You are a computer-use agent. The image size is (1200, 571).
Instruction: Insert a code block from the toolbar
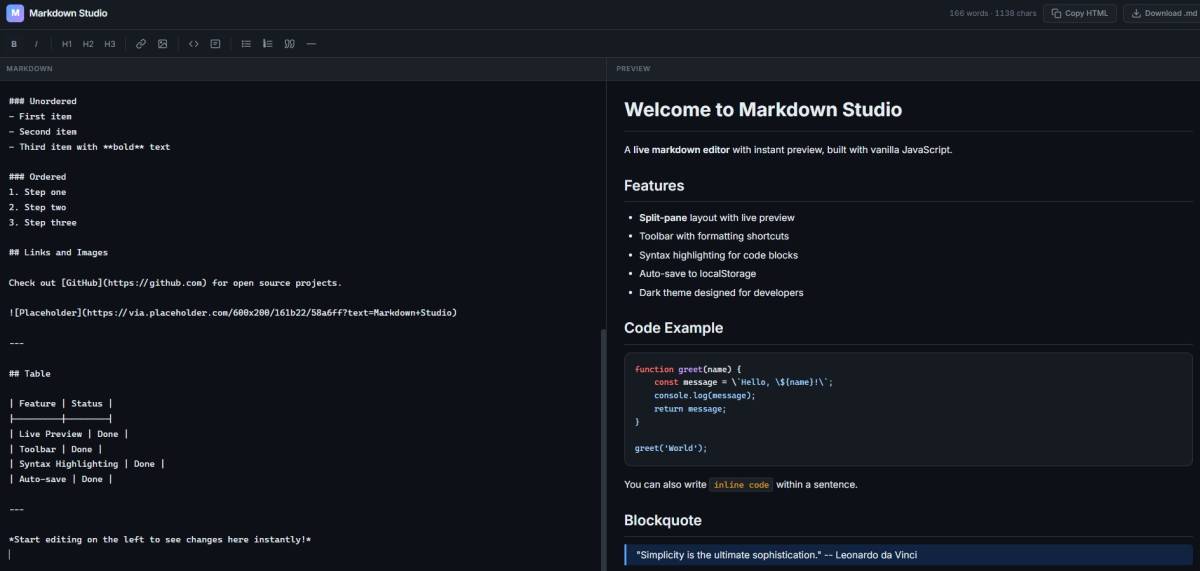pos(215,44)
